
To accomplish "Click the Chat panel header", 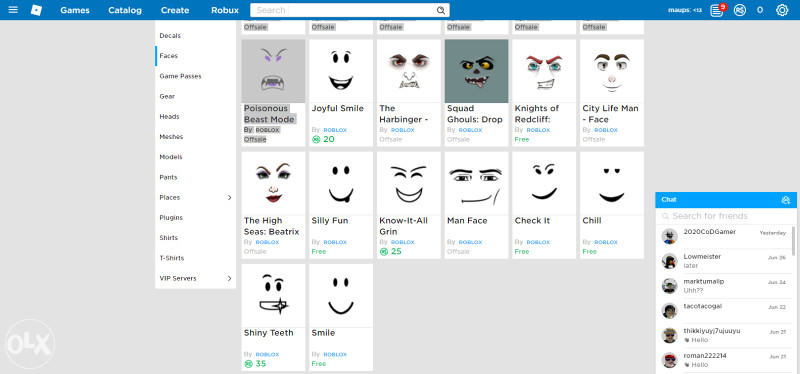I will pos(726,200).
